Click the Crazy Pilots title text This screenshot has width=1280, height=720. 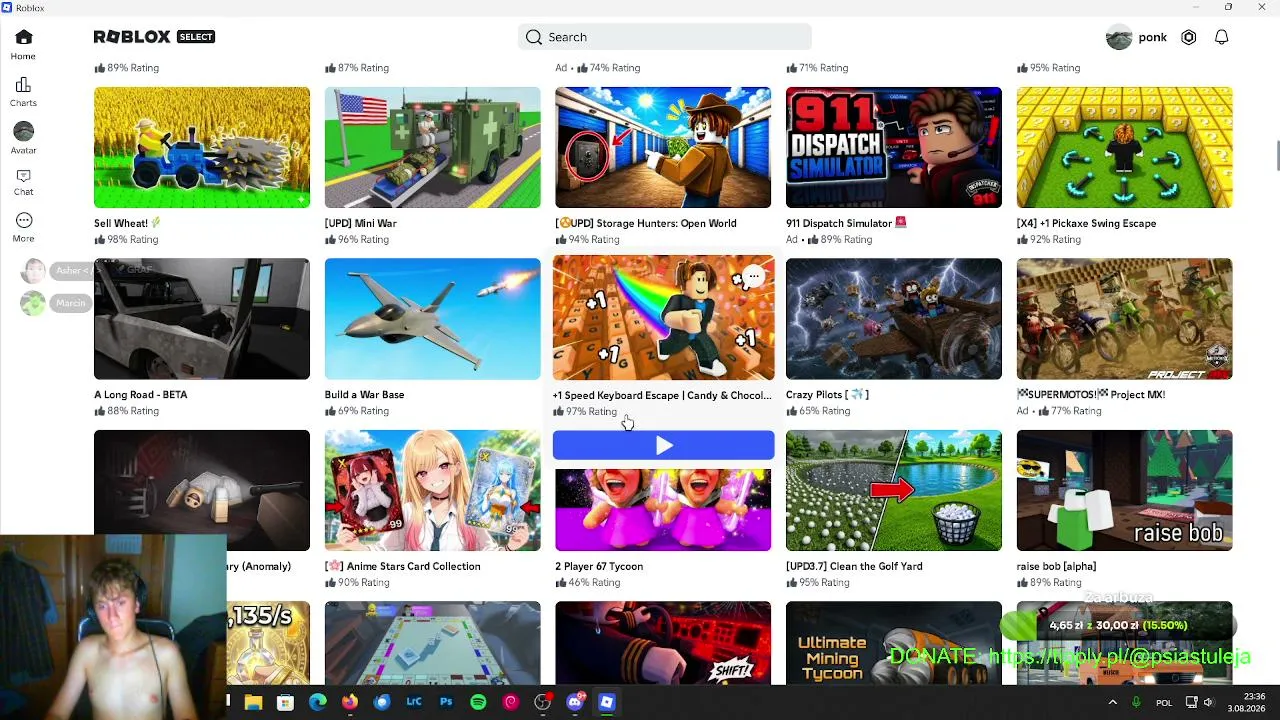pos(827,395)
